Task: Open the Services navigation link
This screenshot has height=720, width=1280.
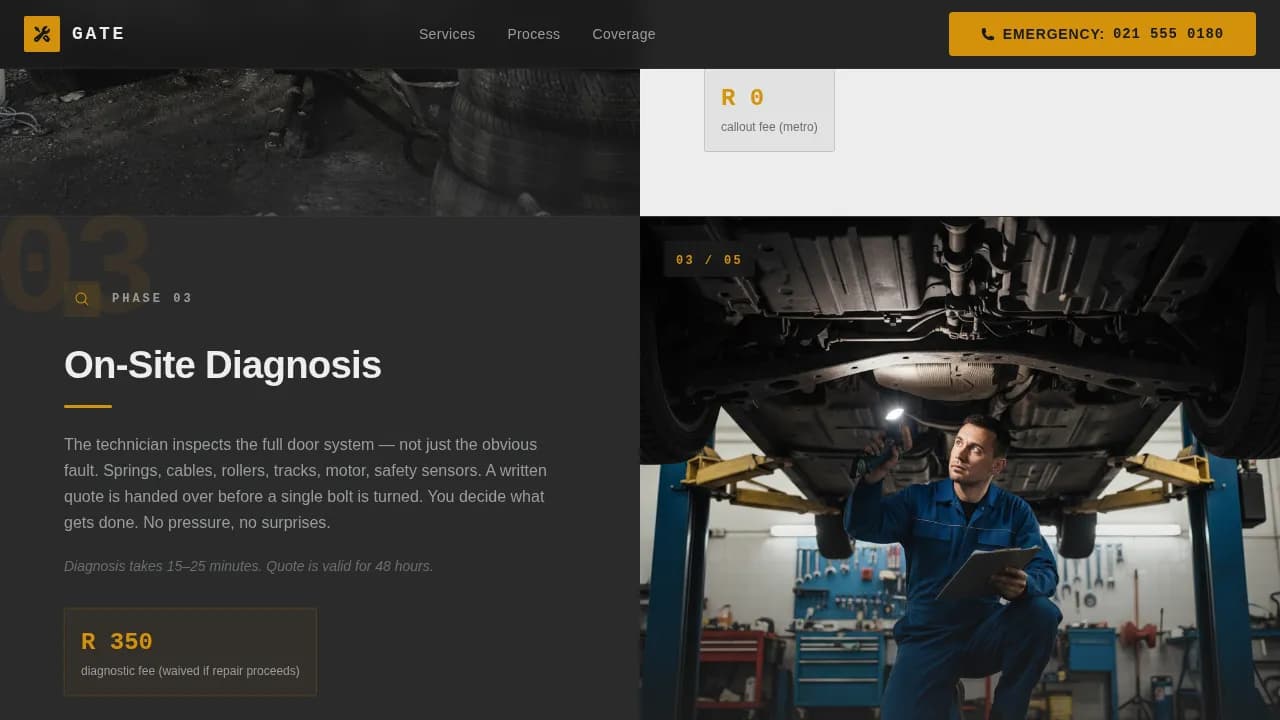Action: pos(446,34)
